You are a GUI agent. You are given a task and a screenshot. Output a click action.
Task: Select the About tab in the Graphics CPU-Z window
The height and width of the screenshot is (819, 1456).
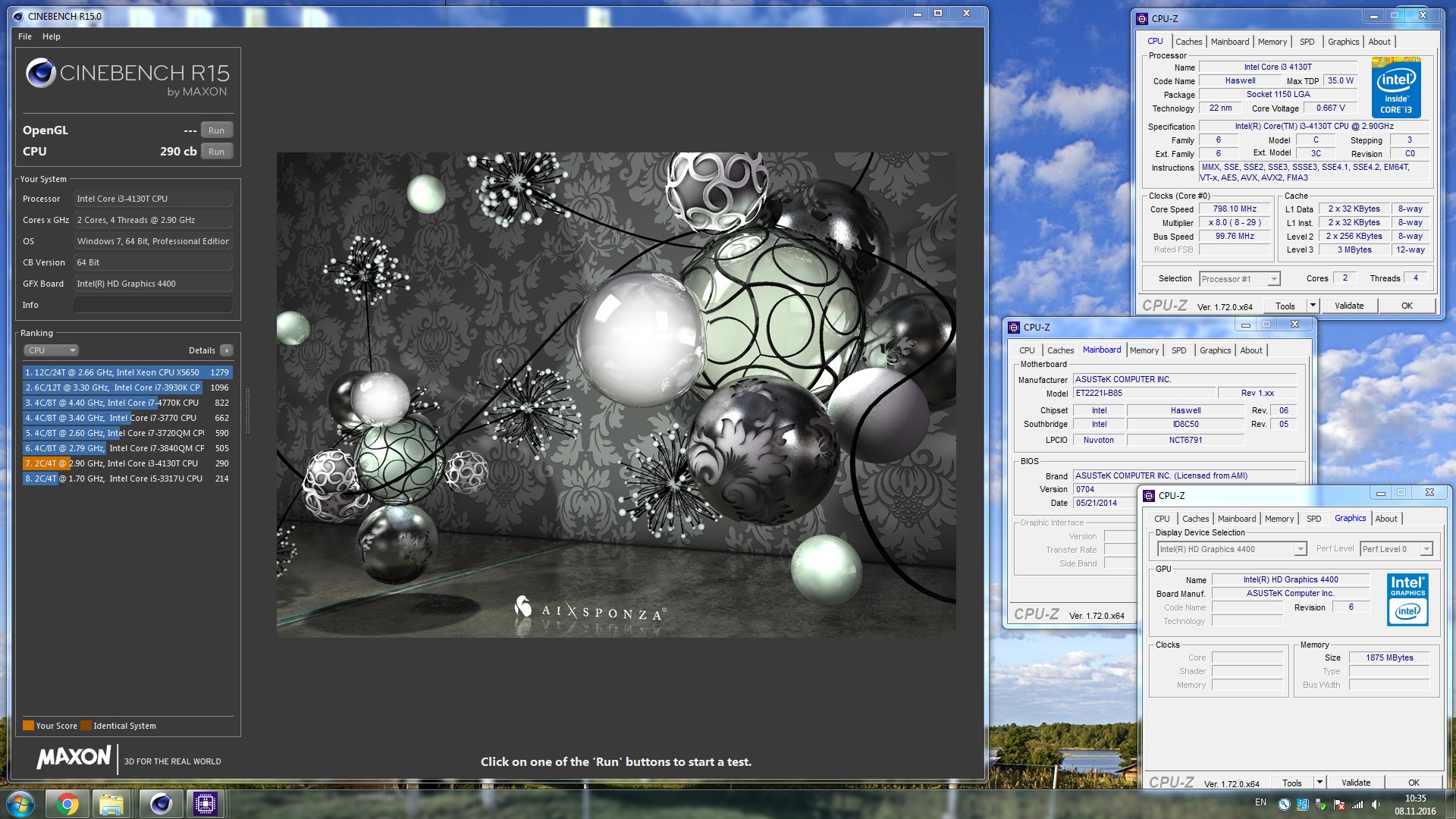[1386, 519]
